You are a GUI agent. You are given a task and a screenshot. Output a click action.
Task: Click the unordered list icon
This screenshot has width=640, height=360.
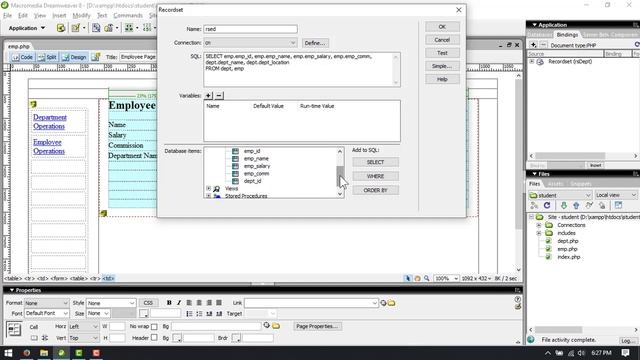pos(189,313)
